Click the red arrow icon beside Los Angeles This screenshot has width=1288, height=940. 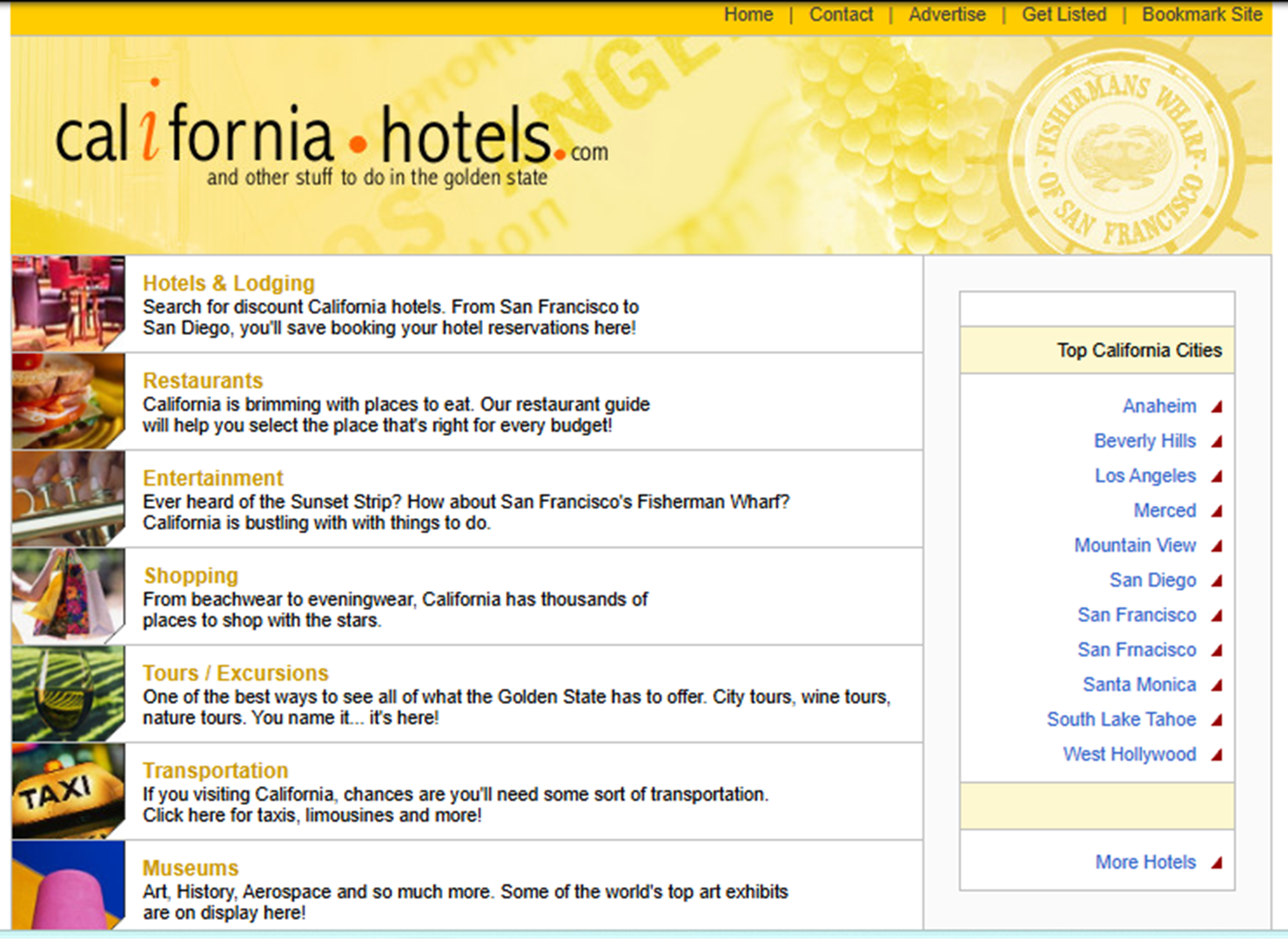tap(1217, 476)
